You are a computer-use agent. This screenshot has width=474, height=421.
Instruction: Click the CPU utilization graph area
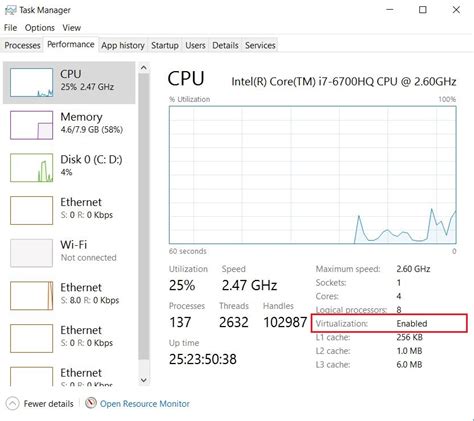click(313, 175)
